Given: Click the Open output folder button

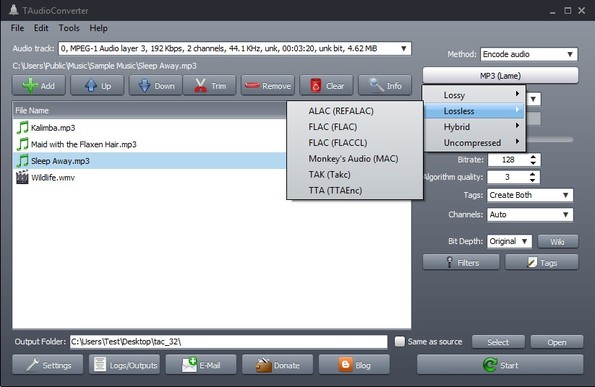Looking at the screenshot, I should click(557, 342).
